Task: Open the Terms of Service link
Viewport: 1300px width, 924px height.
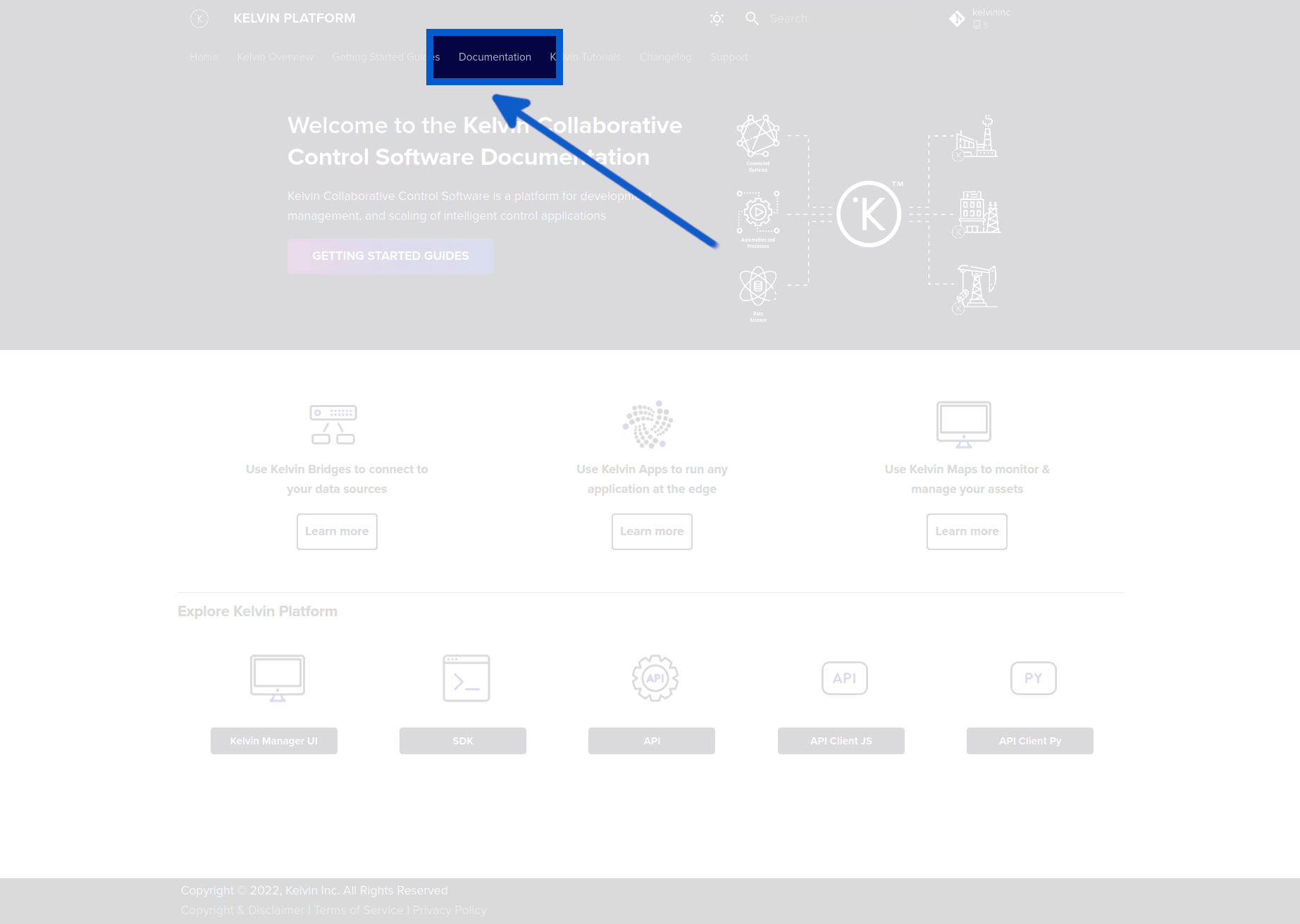Action: pyautogui.click(x=359, y=910)
